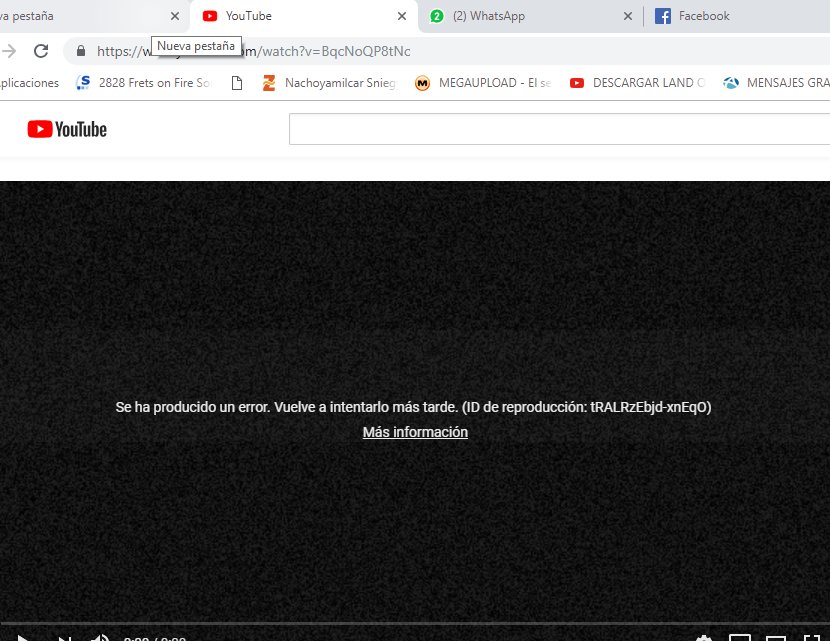Enable theater mode in the player
830x641 pixels.
pyautogui.click(x=775, y=637)
